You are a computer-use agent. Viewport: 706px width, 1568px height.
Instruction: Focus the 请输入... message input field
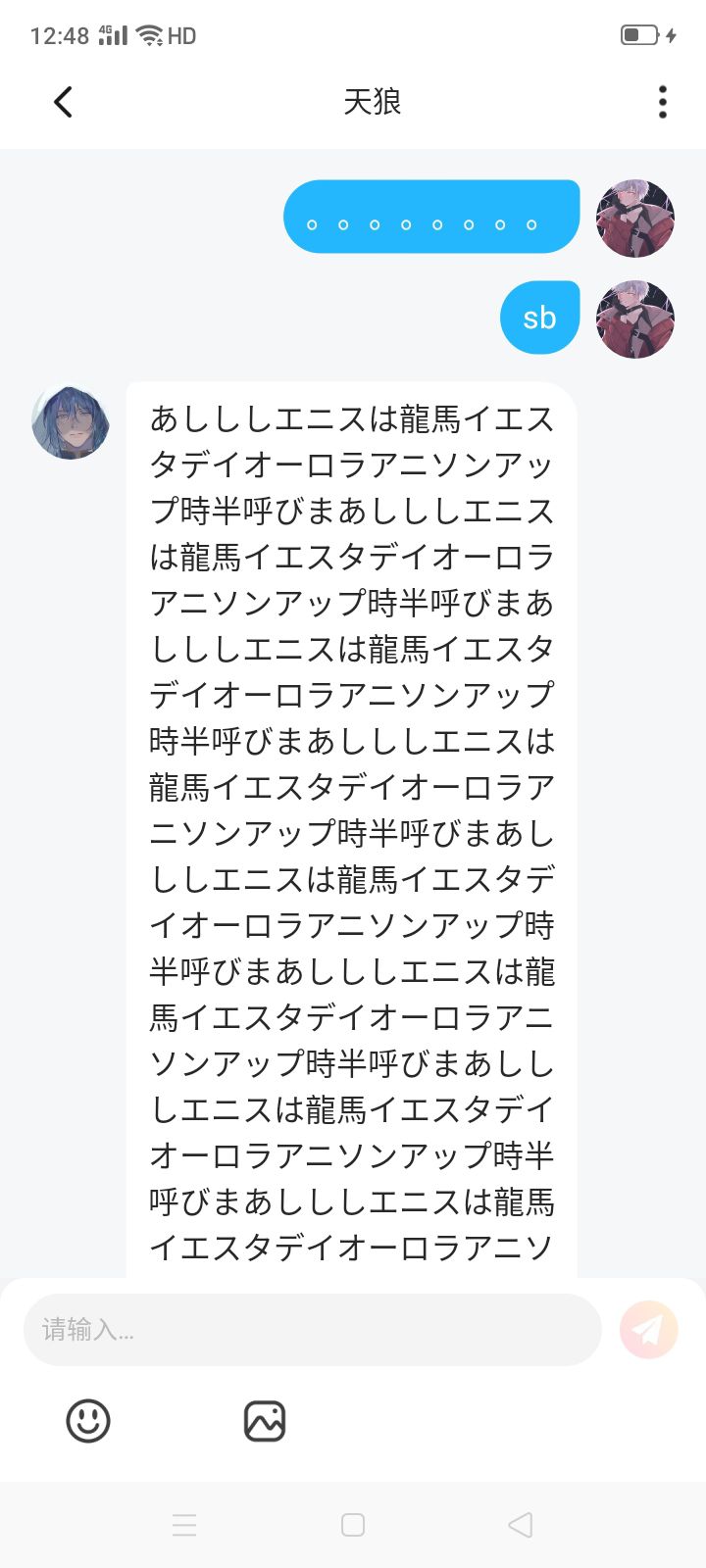(312, 1330)
